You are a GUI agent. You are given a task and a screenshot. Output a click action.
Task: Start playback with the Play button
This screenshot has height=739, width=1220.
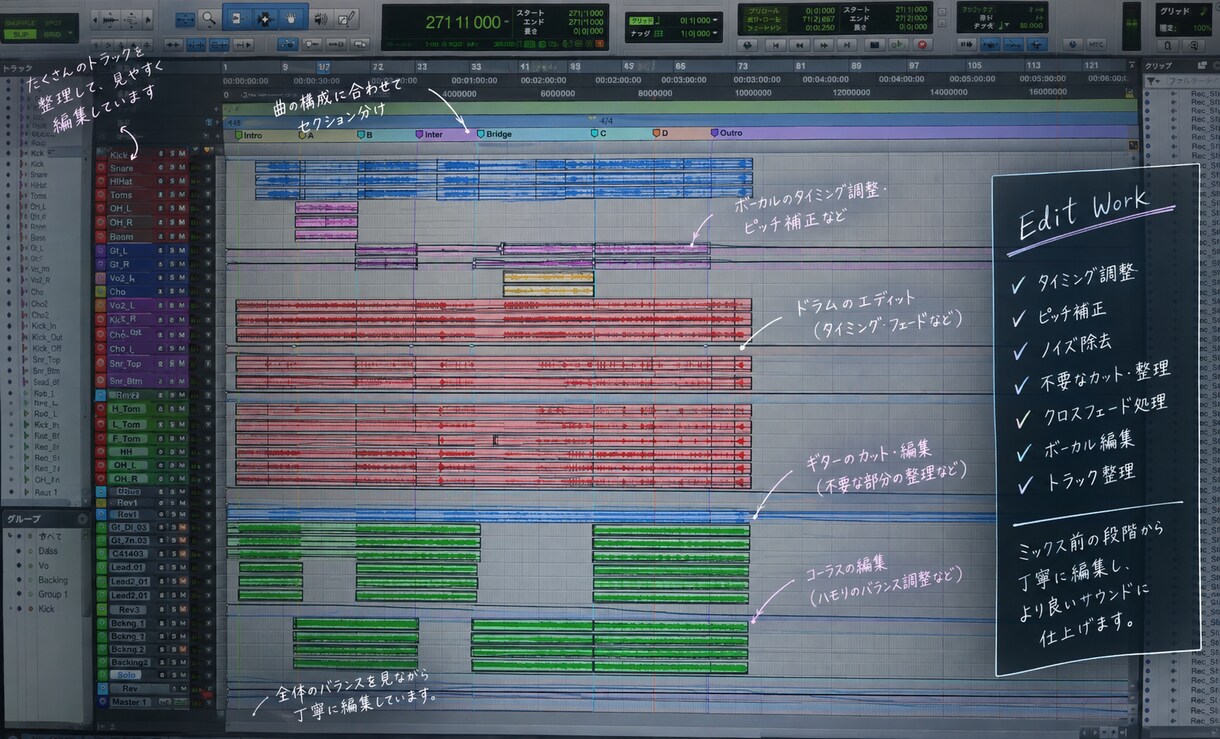click(x=898, y=45)
